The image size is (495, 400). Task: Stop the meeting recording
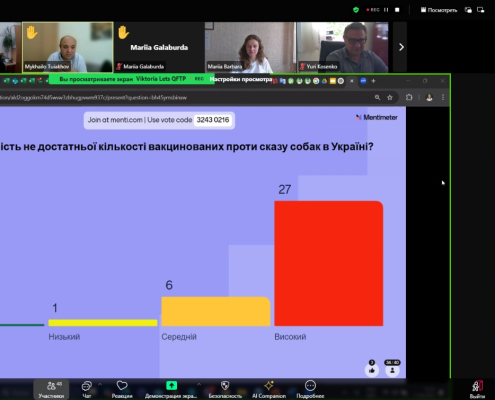(x=397, y=10)
